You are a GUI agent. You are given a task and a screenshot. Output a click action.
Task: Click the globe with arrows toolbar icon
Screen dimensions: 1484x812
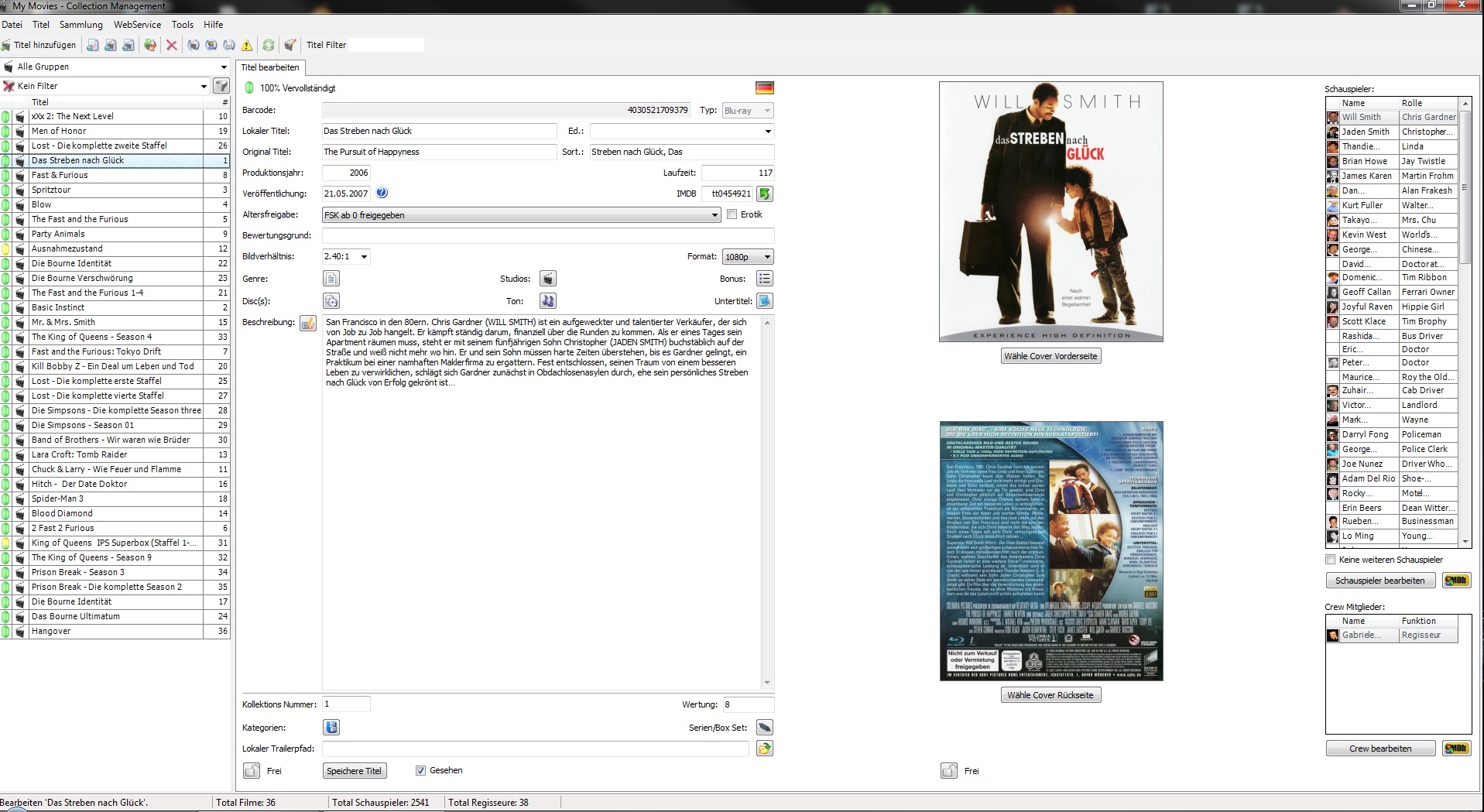[150, 45]
